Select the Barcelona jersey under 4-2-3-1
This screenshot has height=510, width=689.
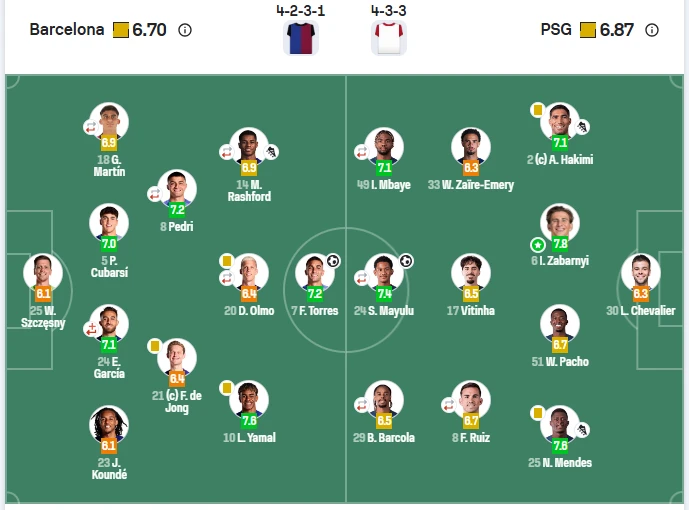click(299, 37)
